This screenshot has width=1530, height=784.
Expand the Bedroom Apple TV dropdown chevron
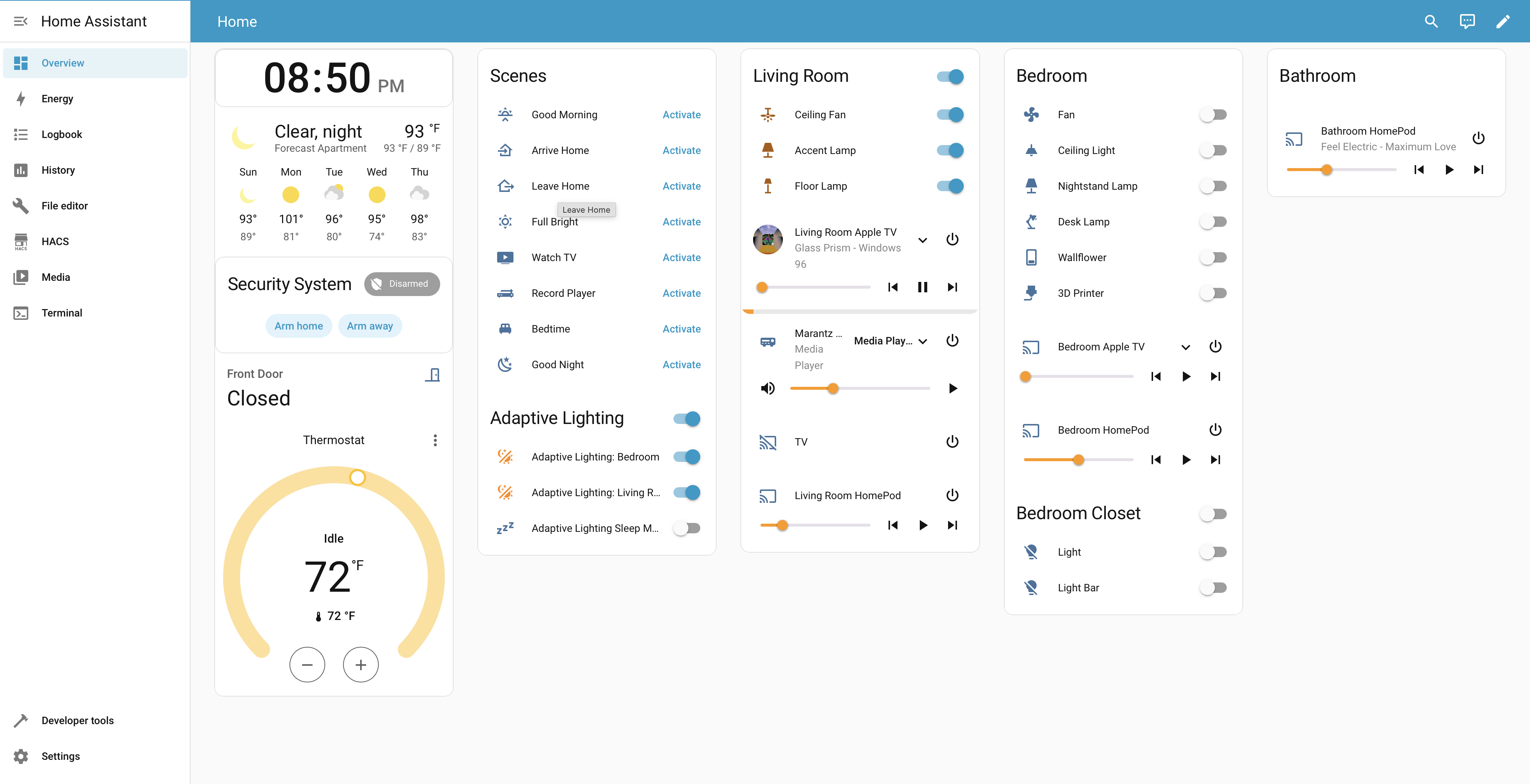[x=1185, y=347]
